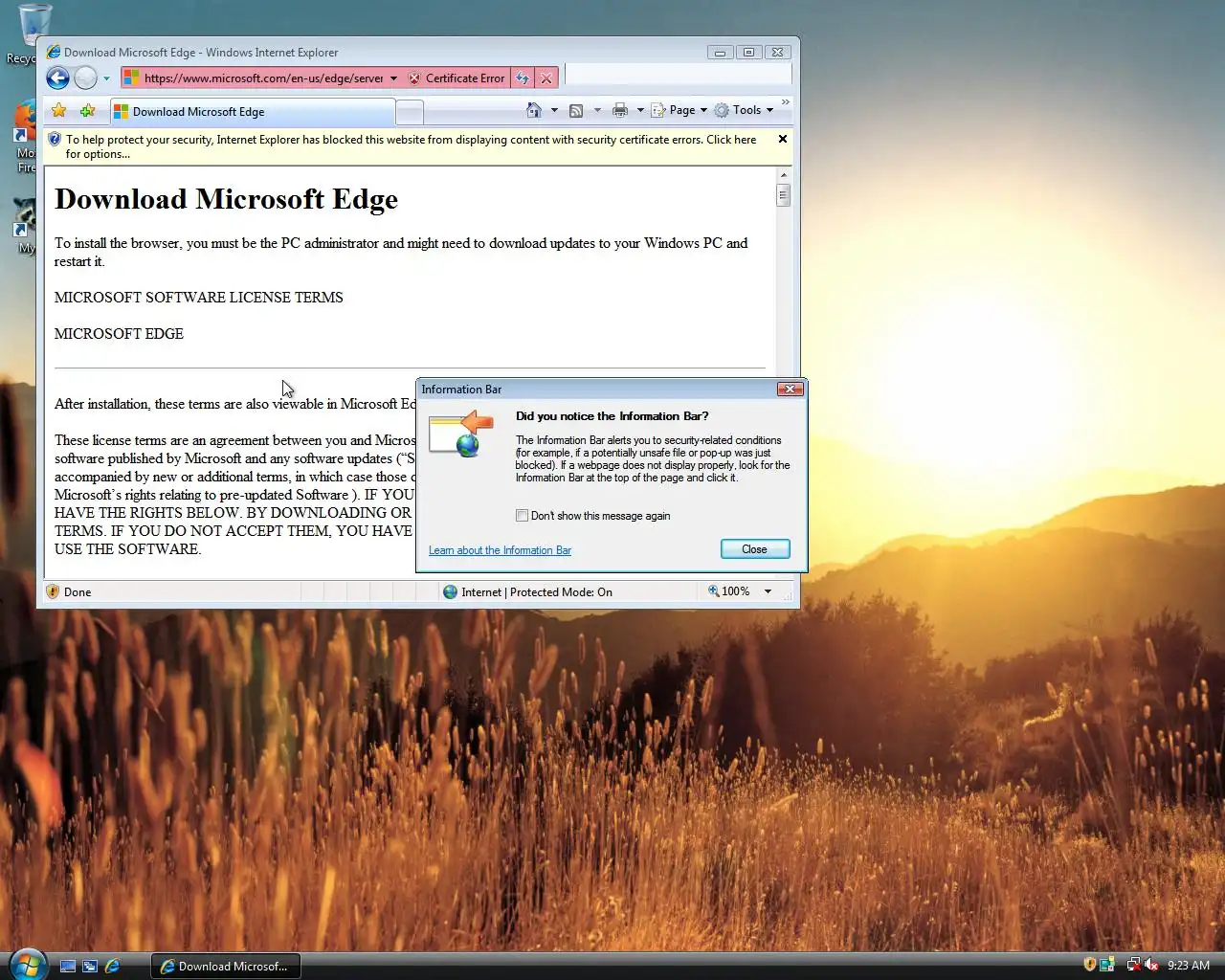Click Internet Protected Mode status zone
Viewport: 1225px width, 980px height.
(527, 592)
